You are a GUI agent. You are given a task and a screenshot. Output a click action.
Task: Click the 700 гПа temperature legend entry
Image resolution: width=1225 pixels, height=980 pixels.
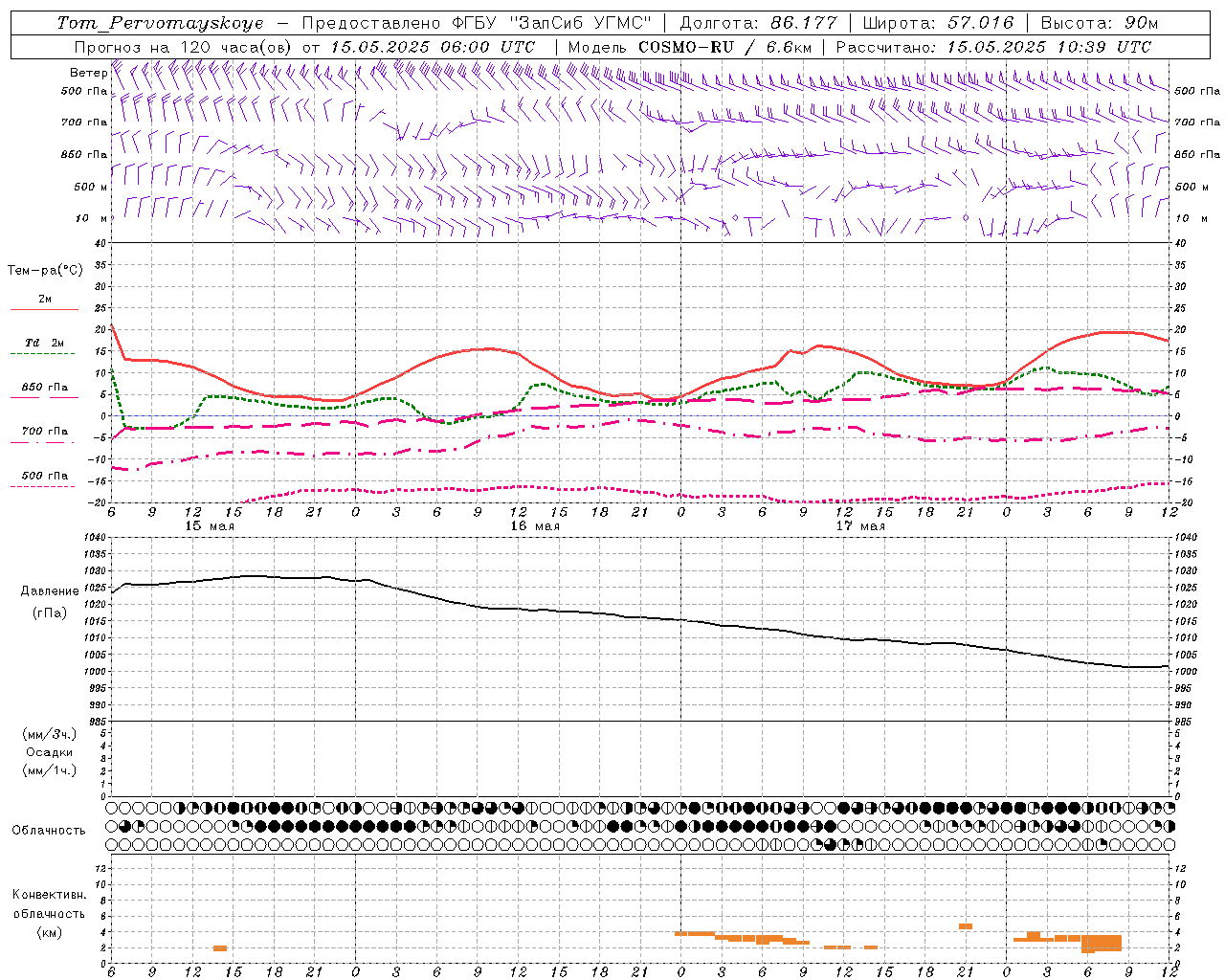[45, 432]
